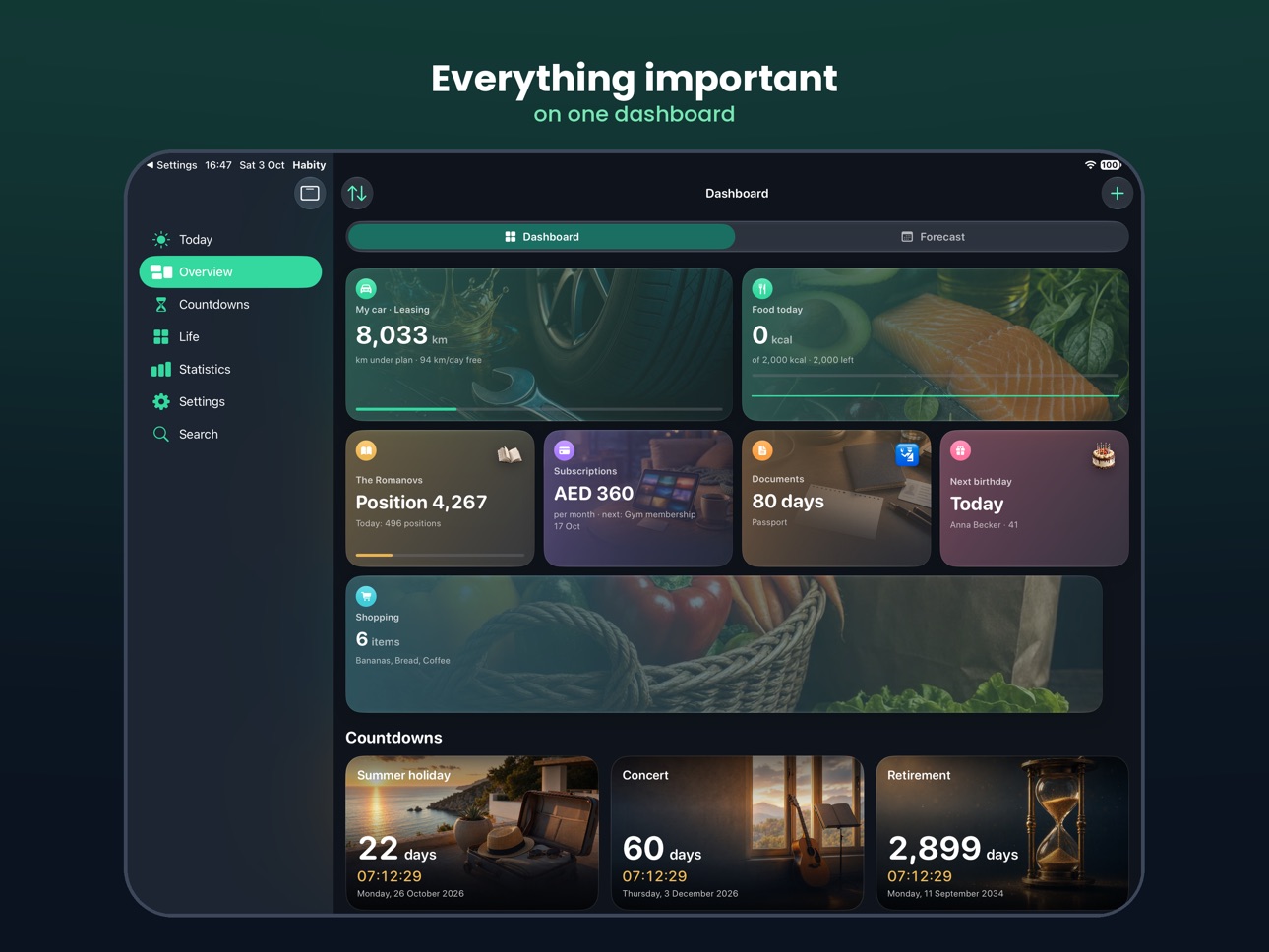Open Statistics in the sidebar
Image resolution: width=1269 pixels, height=952 pixels.
pyautogui.click(x=230, y=370)
